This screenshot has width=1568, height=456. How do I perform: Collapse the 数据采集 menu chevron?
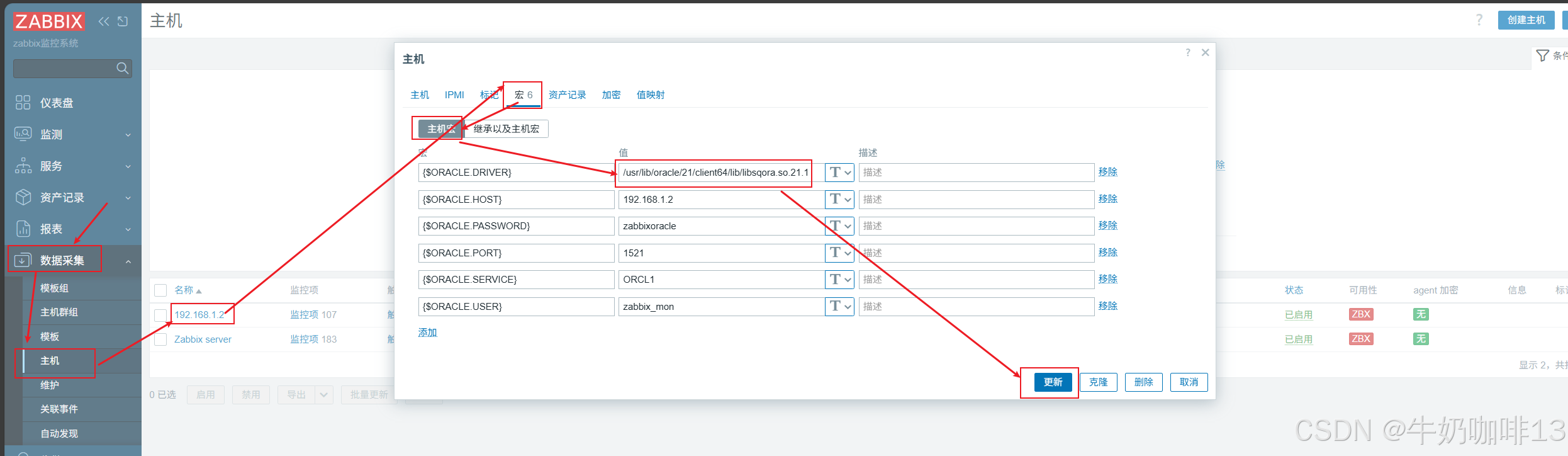(128, 261)
